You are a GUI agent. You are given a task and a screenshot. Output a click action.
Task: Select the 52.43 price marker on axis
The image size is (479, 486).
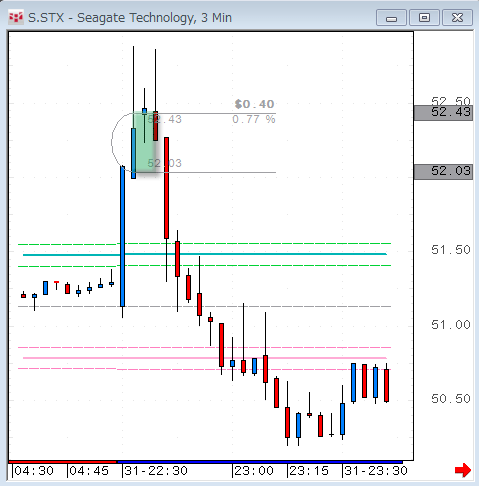pyautogui.click(x=443, y=113)
